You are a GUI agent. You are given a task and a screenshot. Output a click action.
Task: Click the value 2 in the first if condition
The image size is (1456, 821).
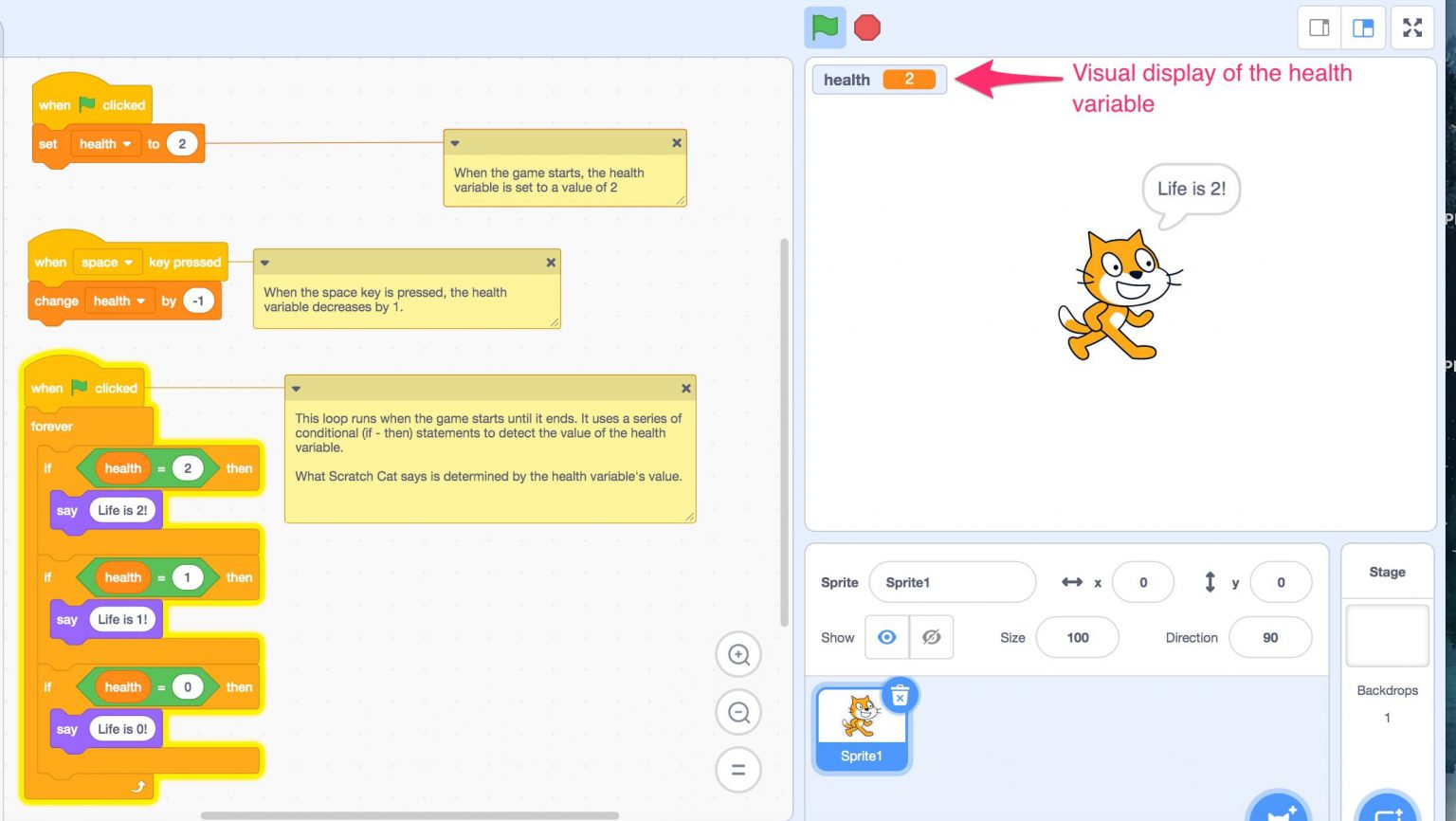tap(188, 468)
